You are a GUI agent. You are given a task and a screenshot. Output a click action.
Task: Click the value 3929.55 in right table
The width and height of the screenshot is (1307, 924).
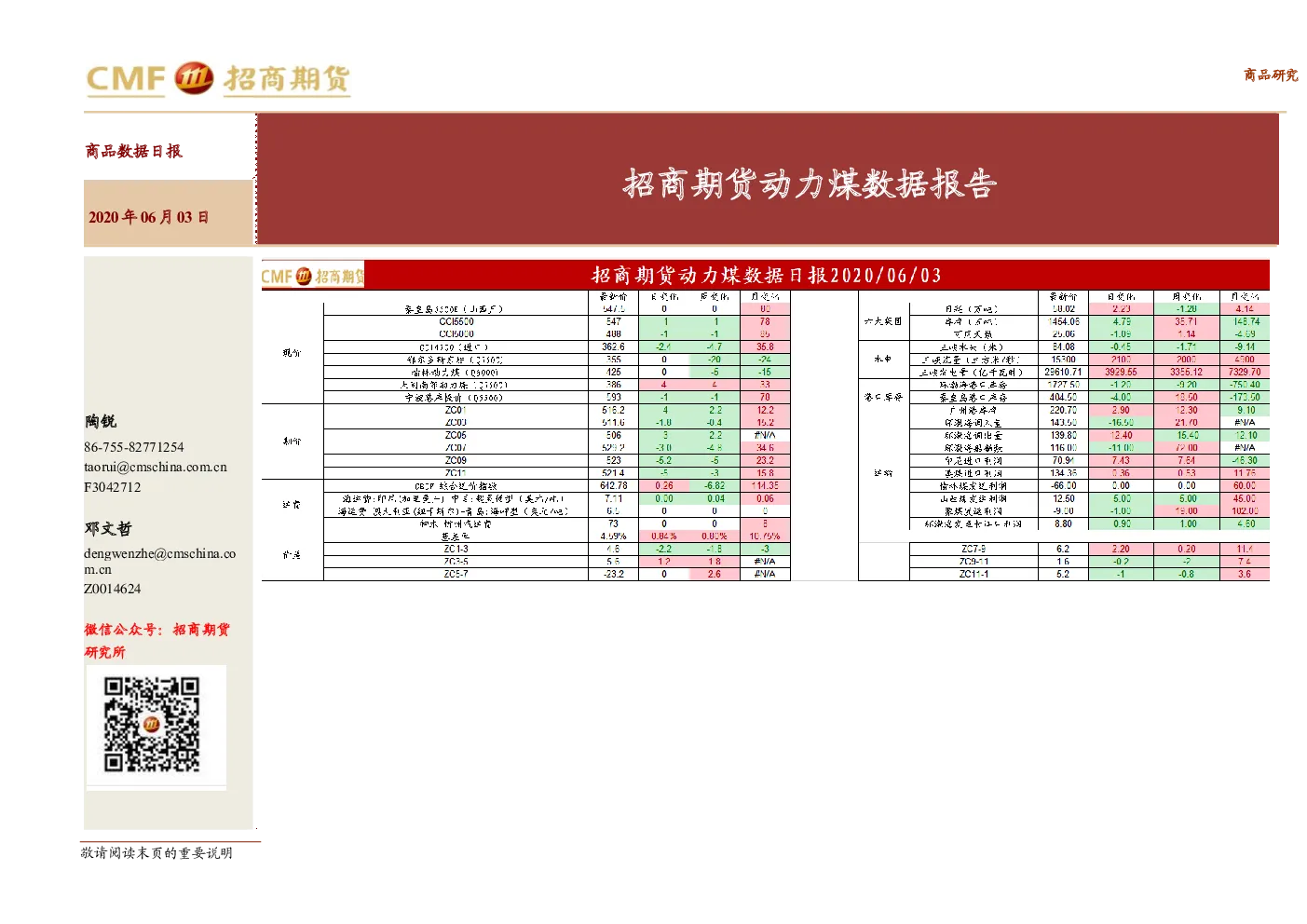[1121, 372]
